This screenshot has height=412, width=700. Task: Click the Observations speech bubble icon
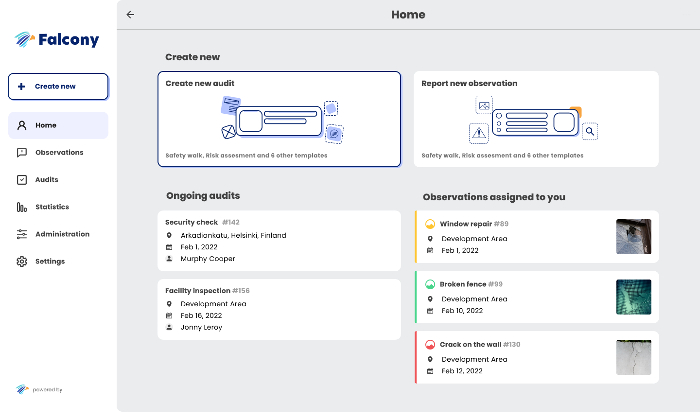(x=22, y=152)
